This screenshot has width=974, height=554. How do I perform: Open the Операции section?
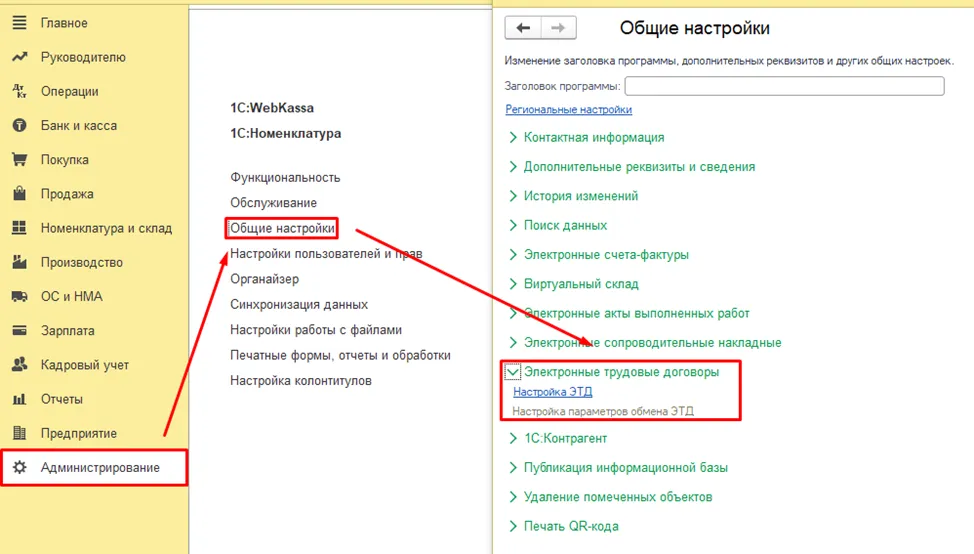coord(70,91)
